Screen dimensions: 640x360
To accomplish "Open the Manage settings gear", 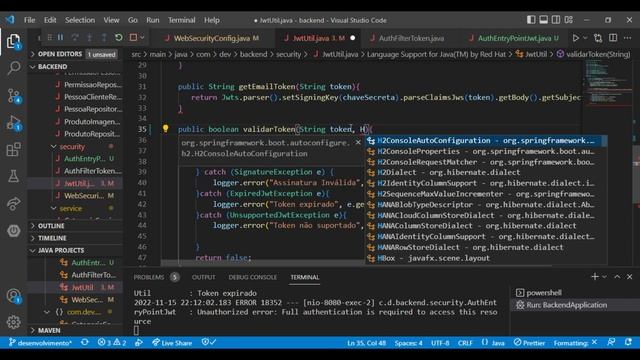I will coord(13,322).
